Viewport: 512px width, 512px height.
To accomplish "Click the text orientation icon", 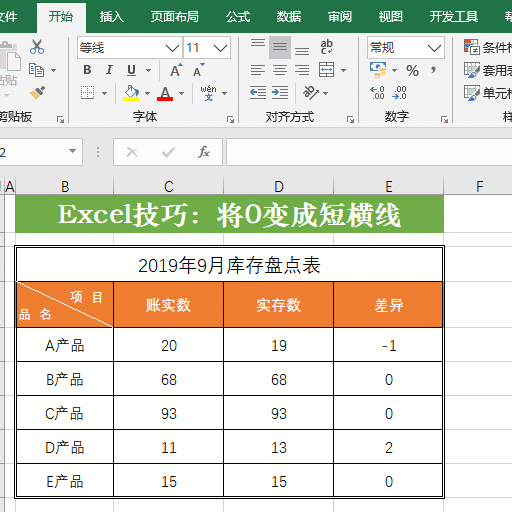I will tap(311, 93).
